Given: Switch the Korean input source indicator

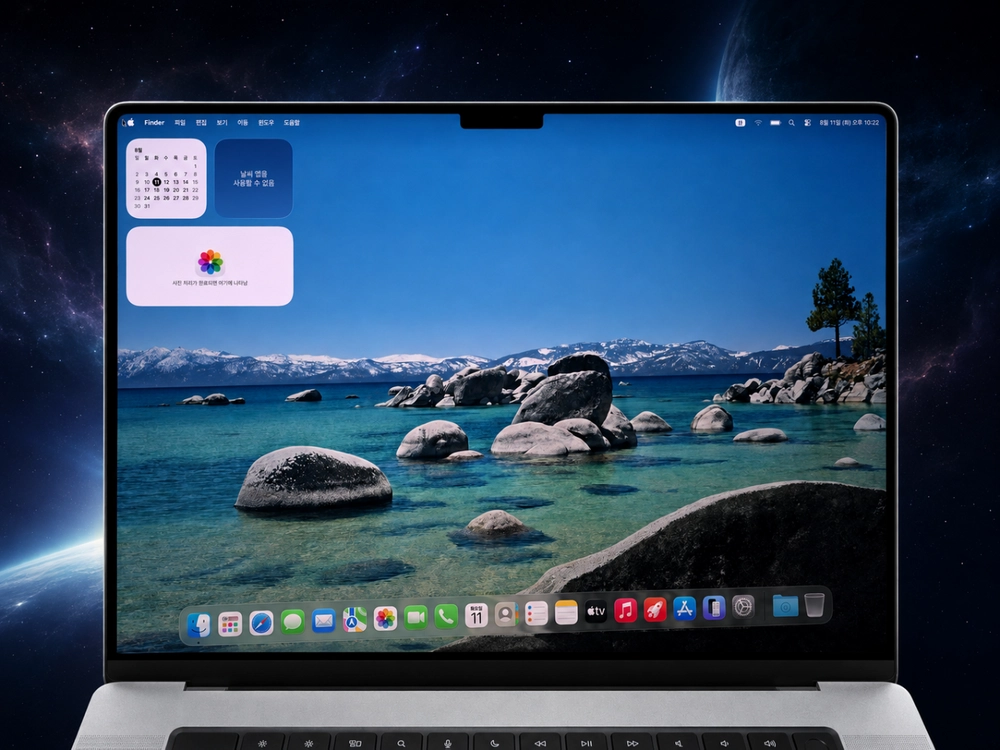Looking at the screenshot, I should pyautogui.click(x=740, y=122).
